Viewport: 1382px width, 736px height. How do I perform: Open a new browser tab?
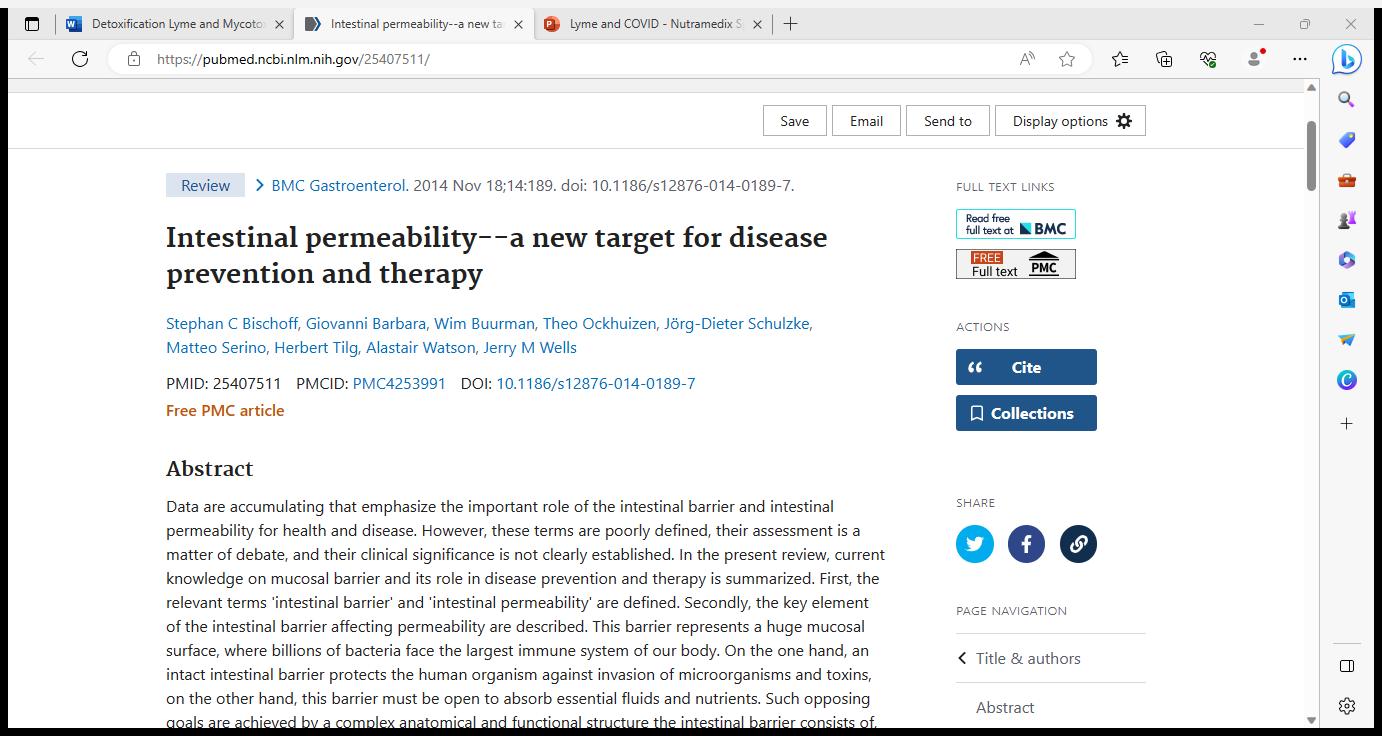[x=790, y=24]
